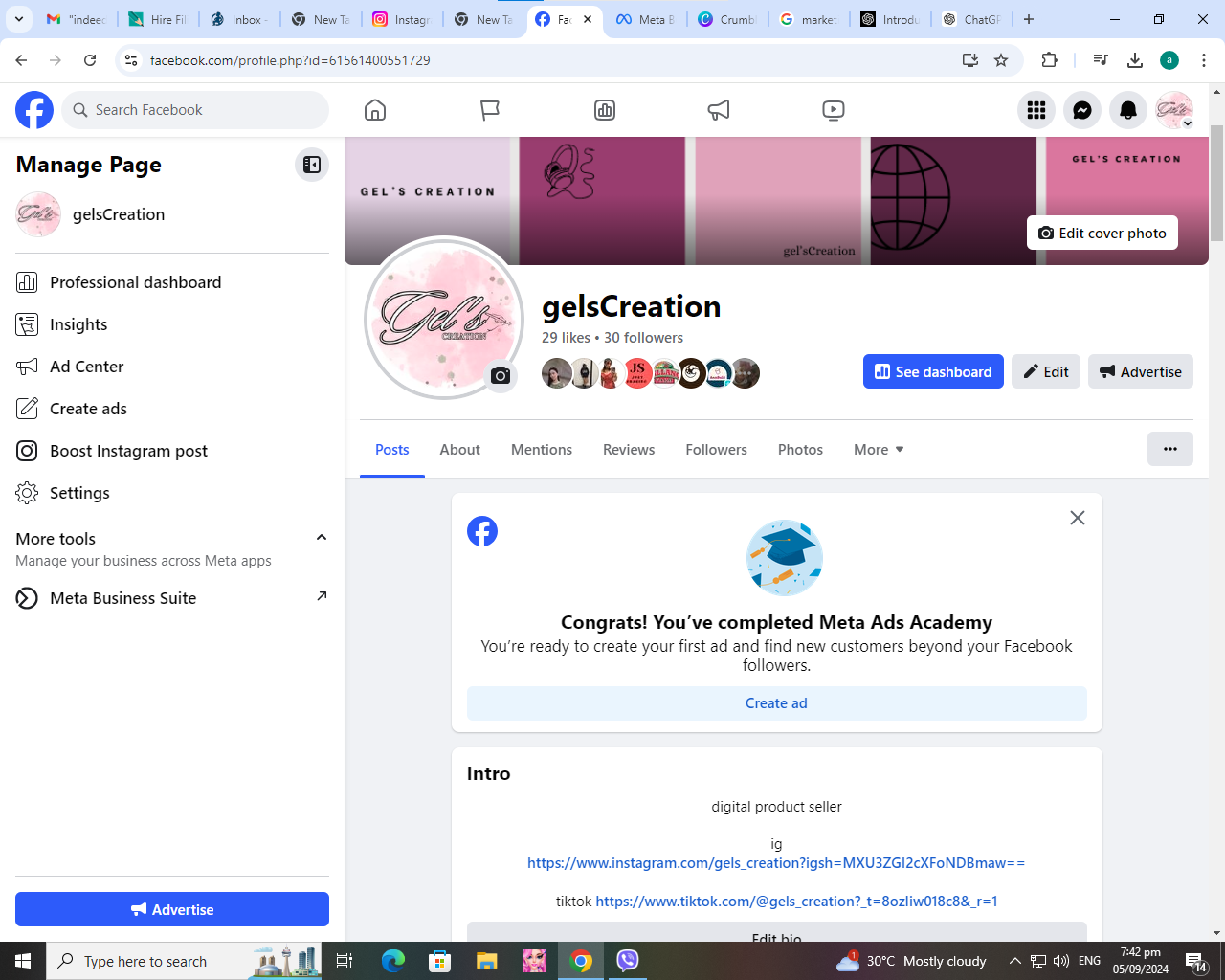Viewport: 1225px width, 980px height.
Task: Click the Chrome icon in the taskbar
Action: click(581, 961)
